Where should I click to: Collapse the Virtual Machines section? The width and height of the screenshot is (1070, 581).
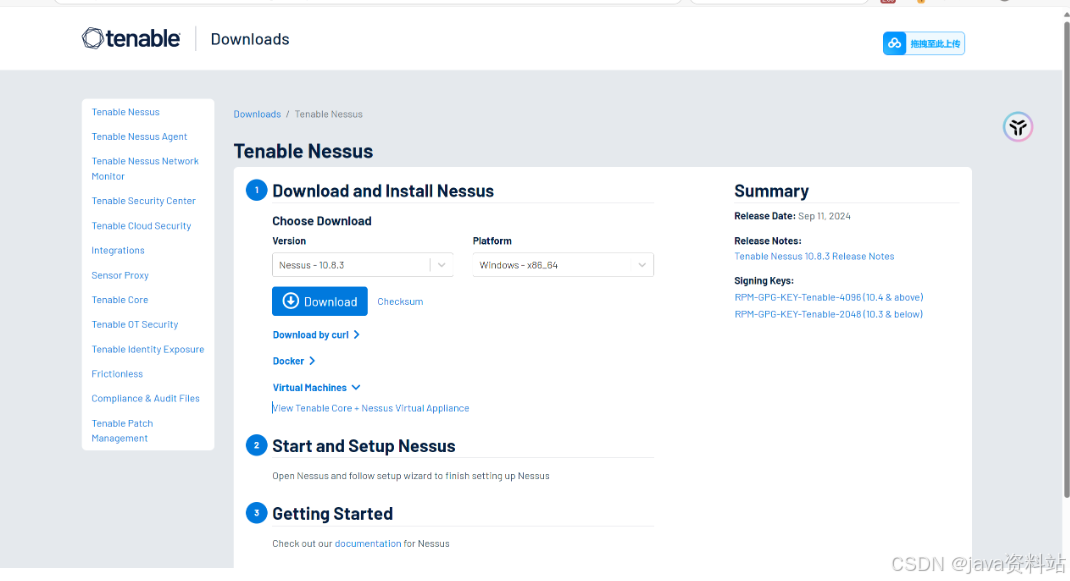click(316, 388)
